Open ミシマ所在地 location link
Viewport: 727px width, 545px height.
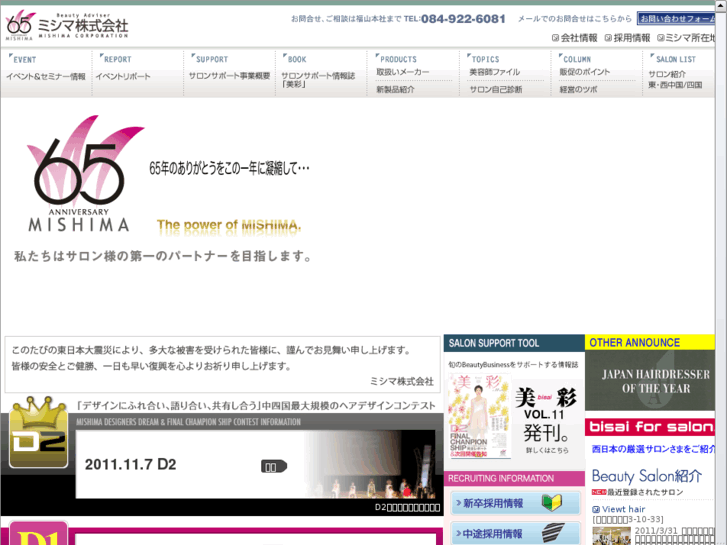pyautogui.click(x=686, y=38)
